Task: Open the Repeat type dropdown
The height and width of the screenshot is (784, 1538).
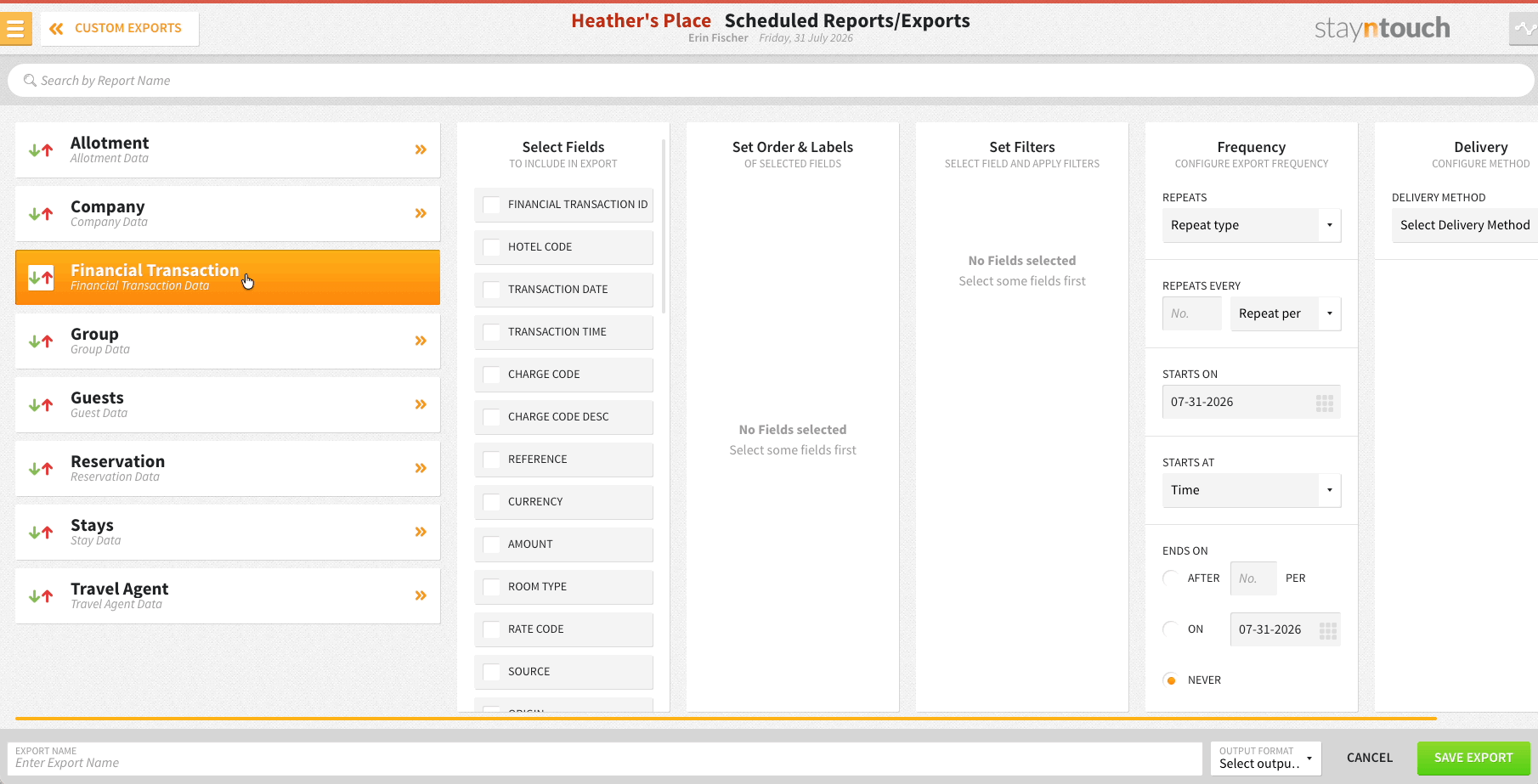Action: (1252, 225)
